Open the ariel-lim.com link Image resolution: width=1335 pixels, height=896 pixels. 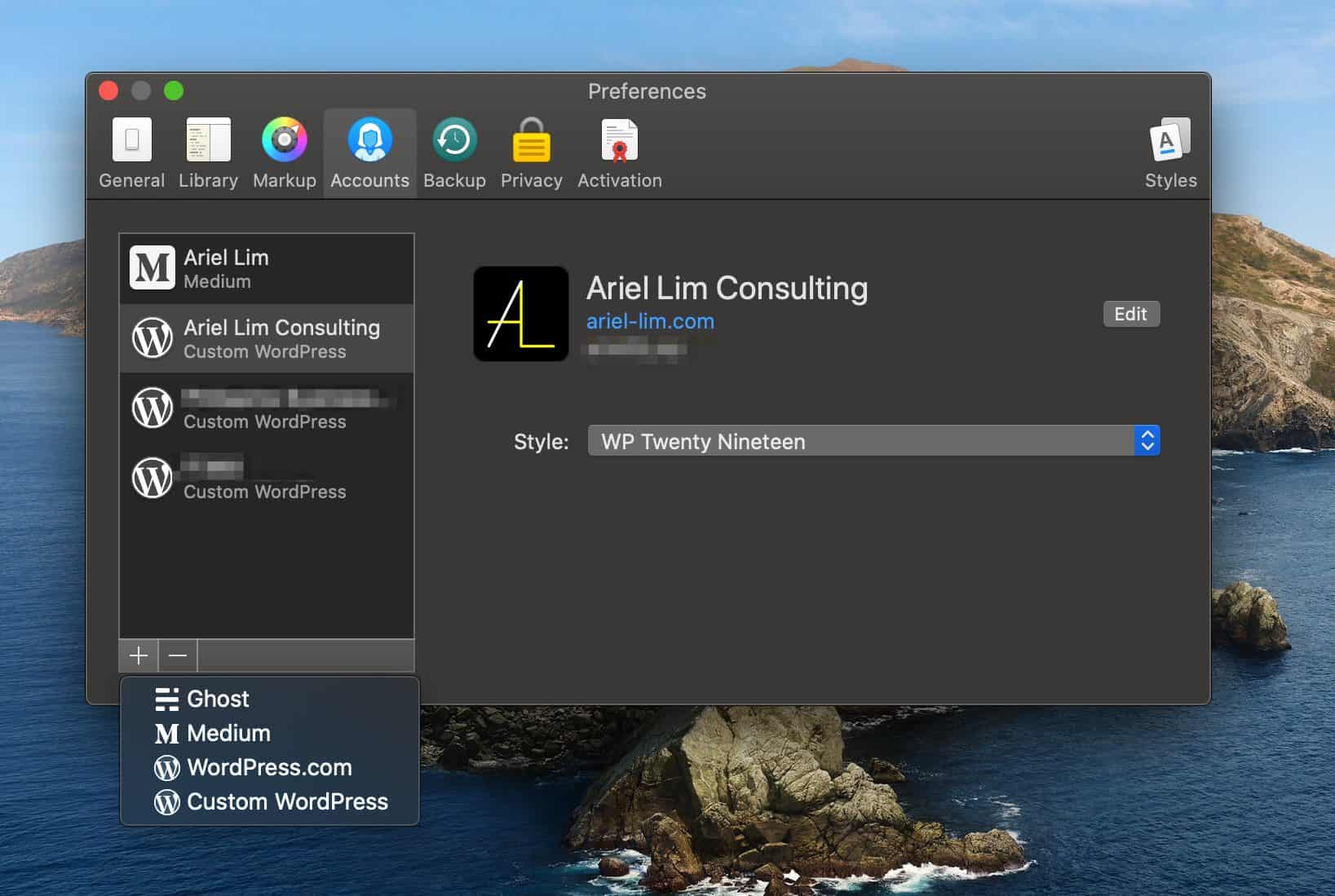click(650, 321)
